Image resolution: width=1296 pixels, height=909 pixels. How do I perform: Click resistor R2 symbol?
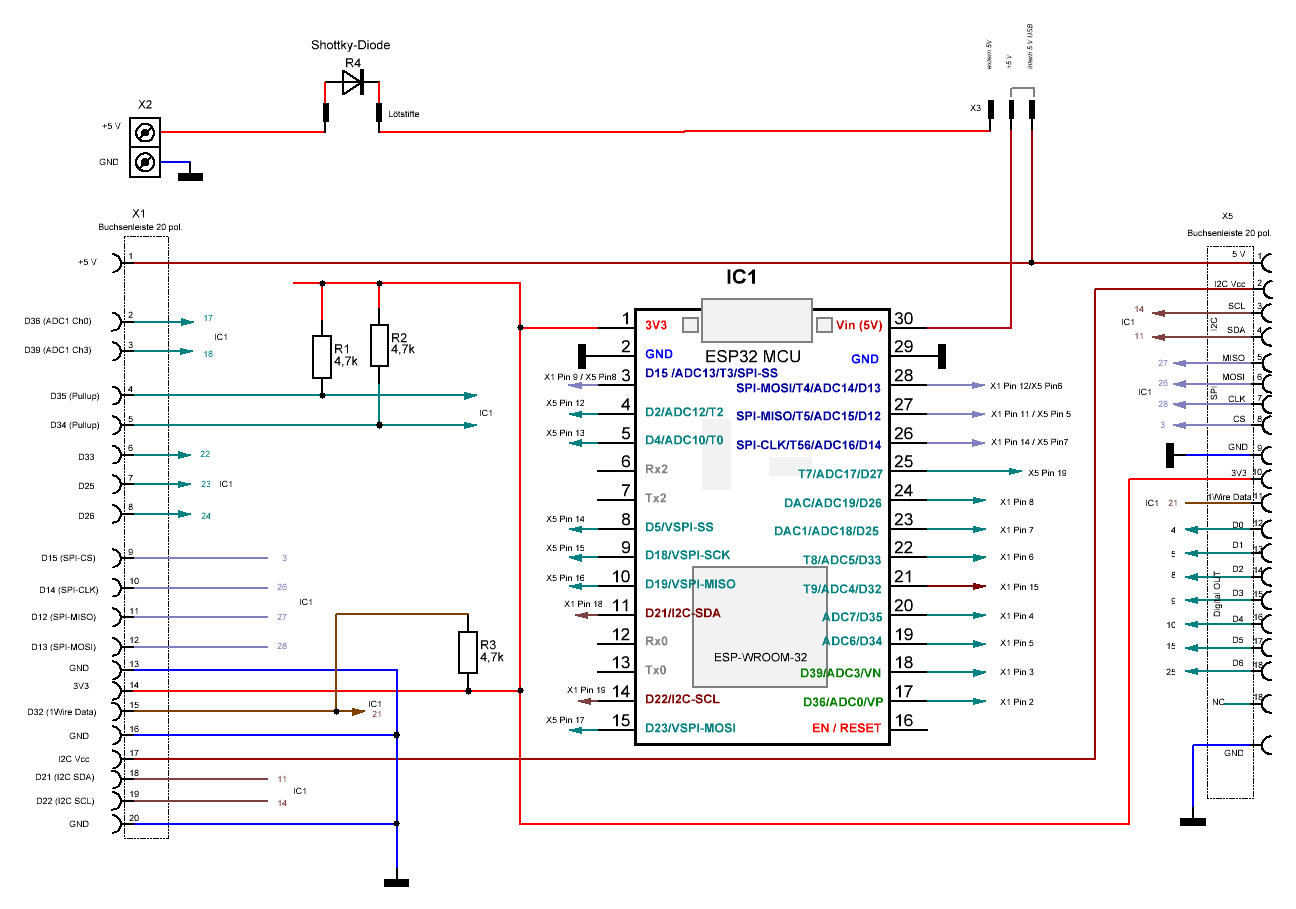point(378,345)
